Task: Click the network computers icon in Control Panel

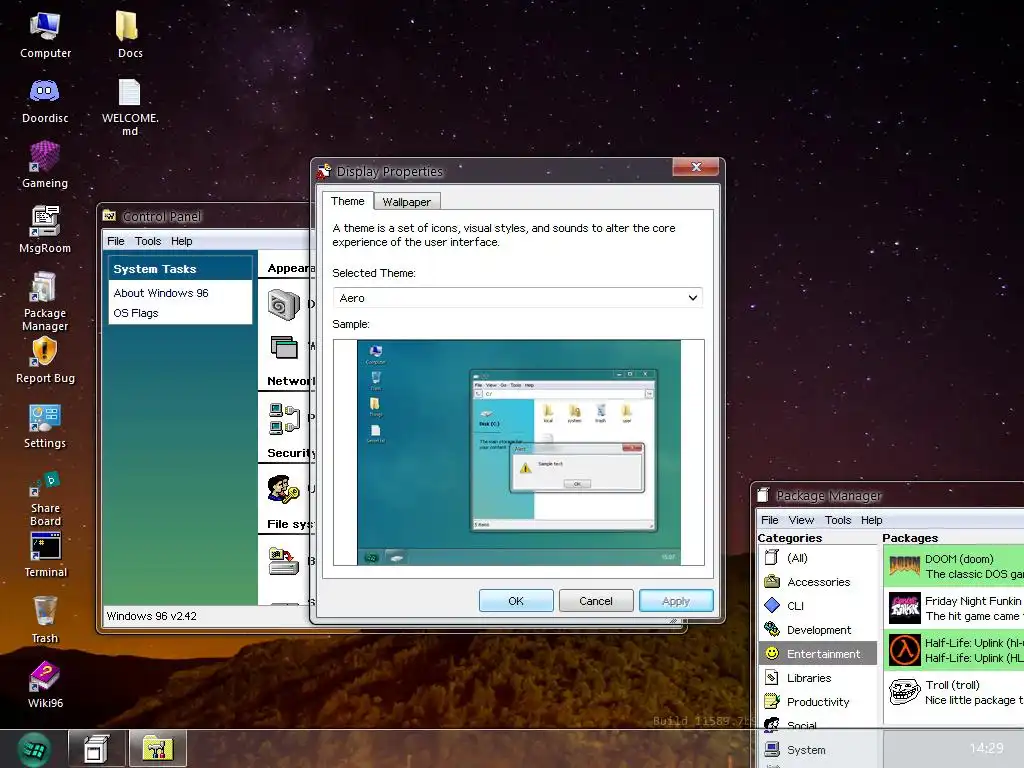Action: click(x=284, y=419)
